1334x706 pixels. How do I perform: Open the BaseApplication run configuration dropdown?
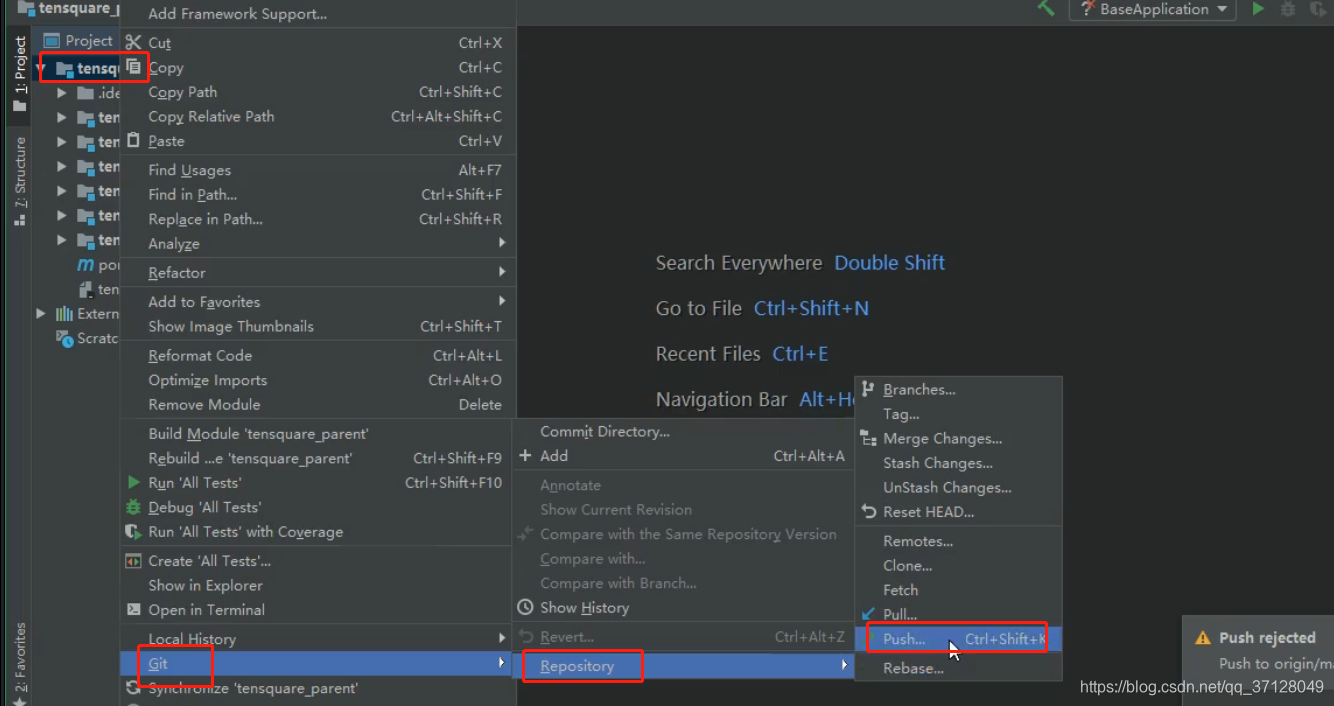tap(1152, 9)
